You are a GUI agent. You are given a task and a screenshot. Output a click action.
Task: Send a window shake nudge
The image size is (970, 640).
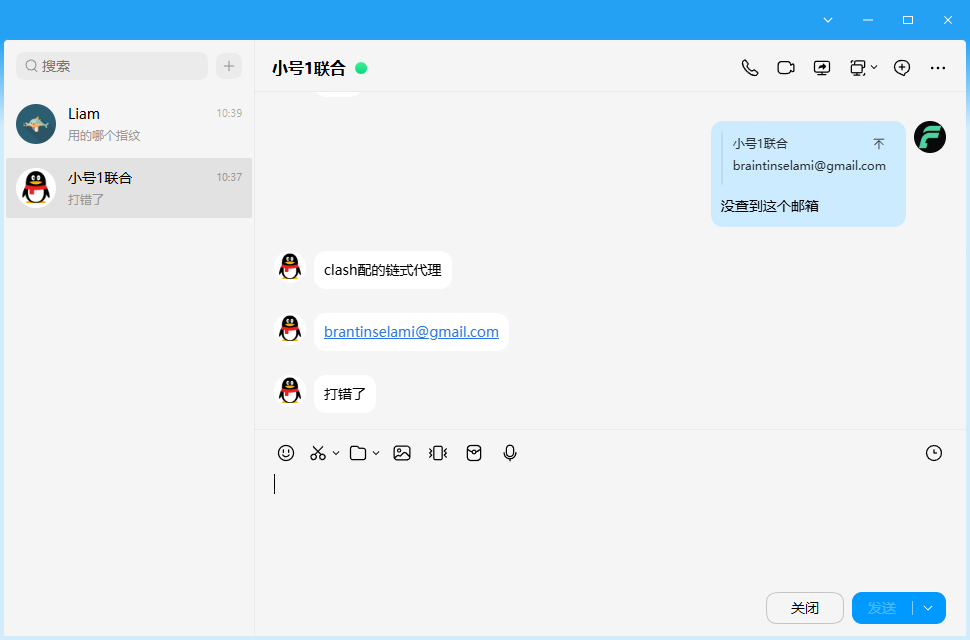coord(438,453)
